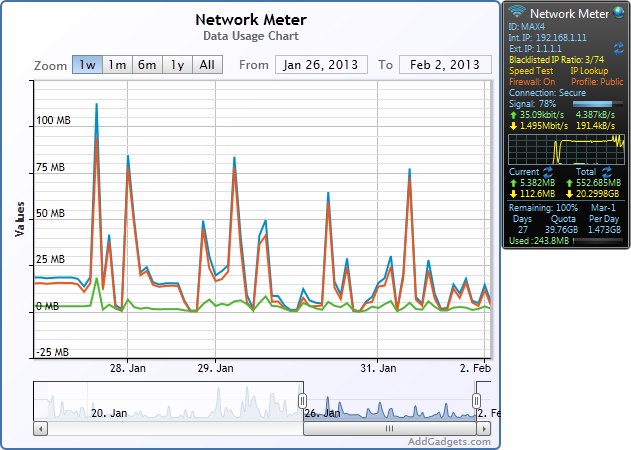Screen dimensions: 631x450
Task: Click the To date field
Action: click(445, 64)
